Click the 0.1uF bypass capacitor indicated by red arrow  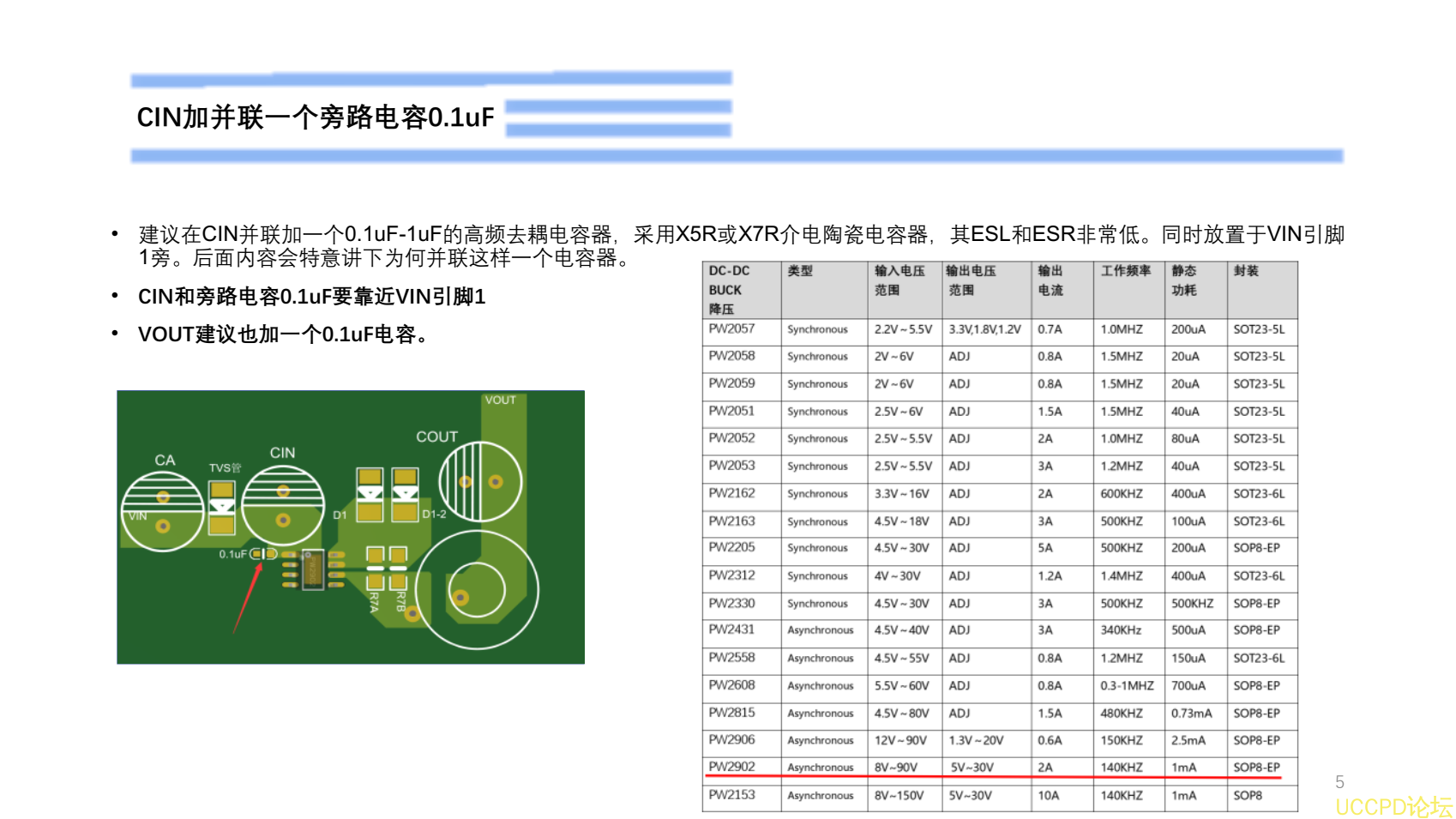tap(262, 556)
